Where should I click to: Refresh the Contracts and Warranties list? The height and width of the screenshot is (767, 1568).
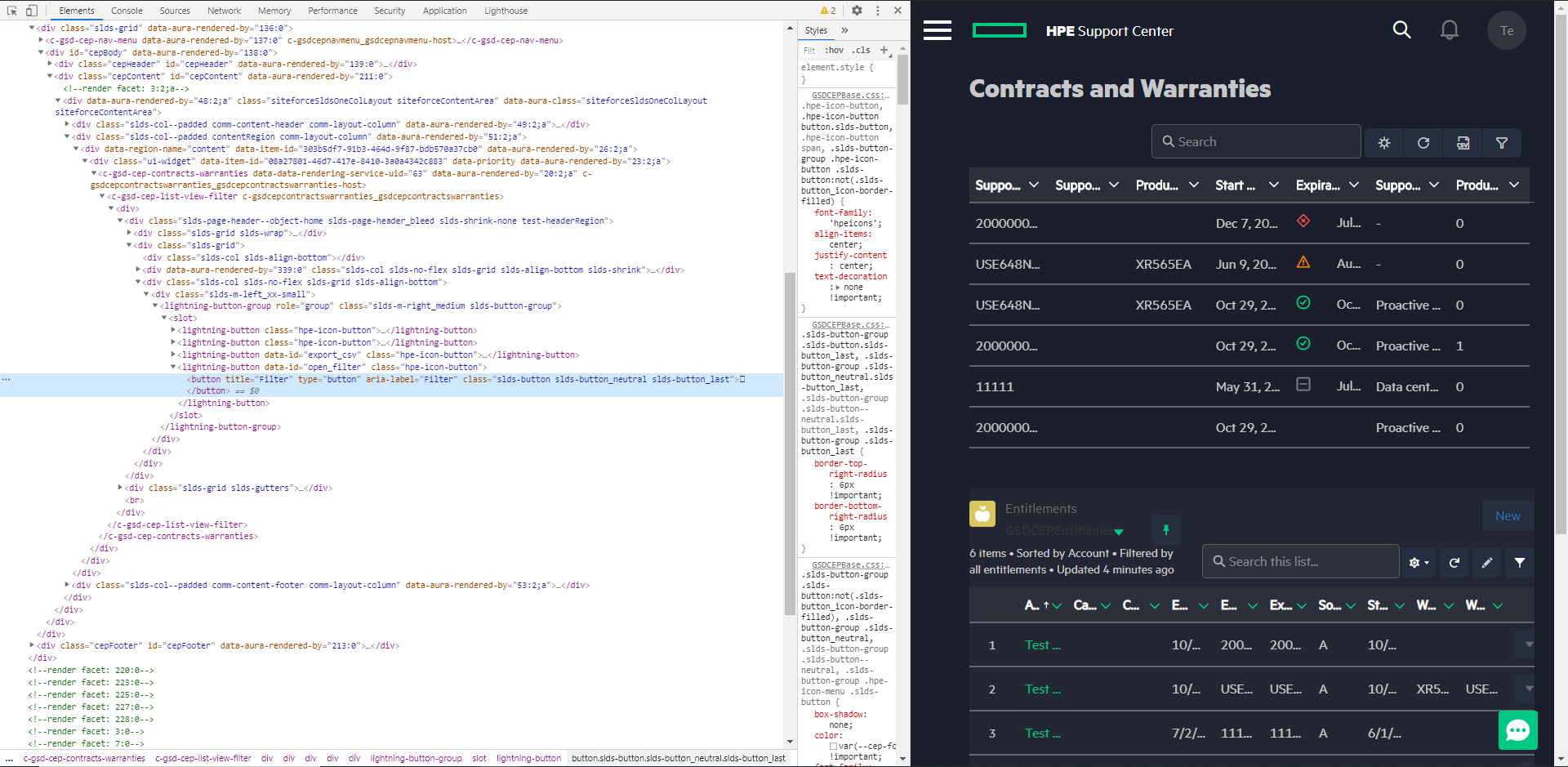point(1423,143)
